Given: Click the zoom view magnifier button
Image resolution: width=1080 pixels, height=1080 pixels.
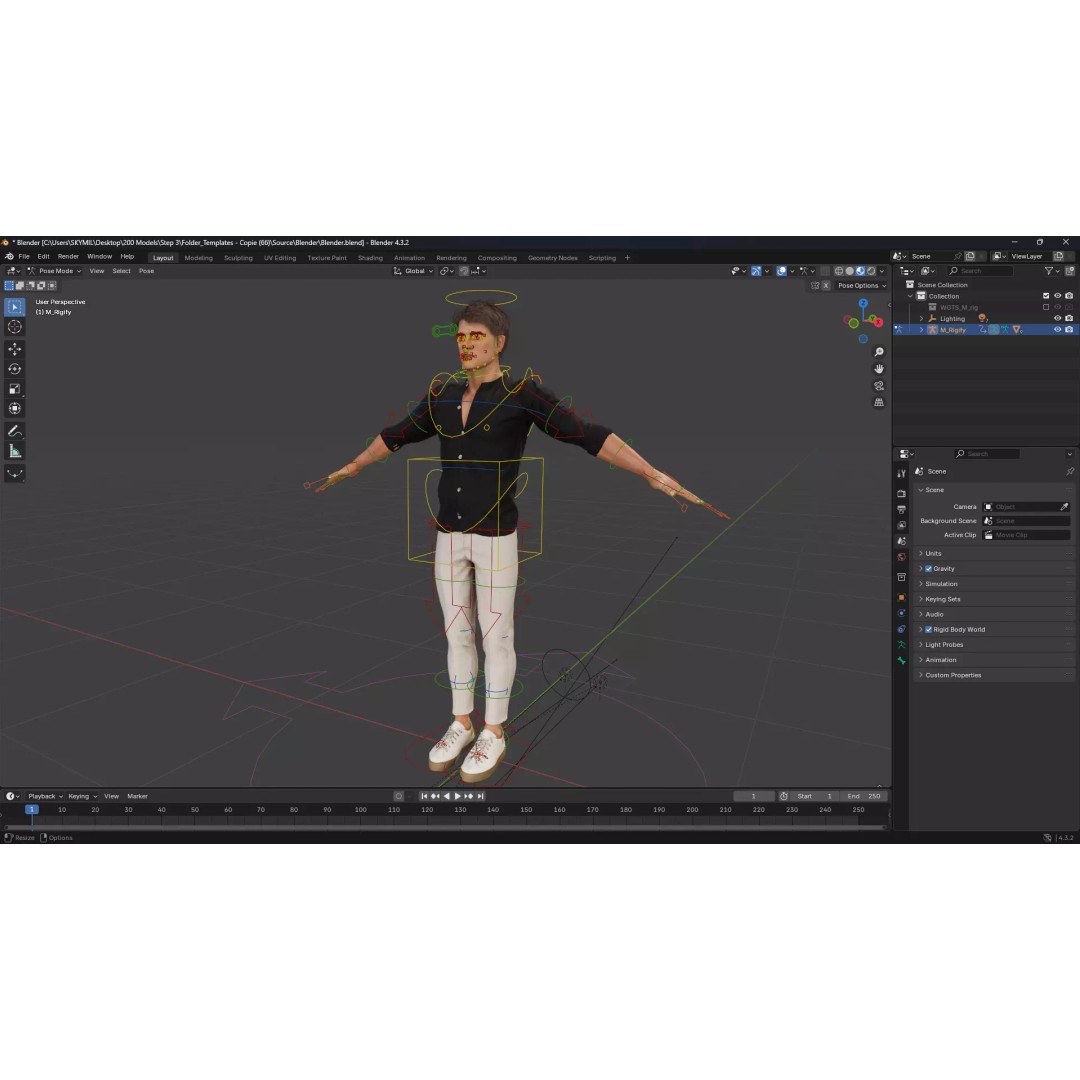Looking at the screenshot, I should [879, 352].
